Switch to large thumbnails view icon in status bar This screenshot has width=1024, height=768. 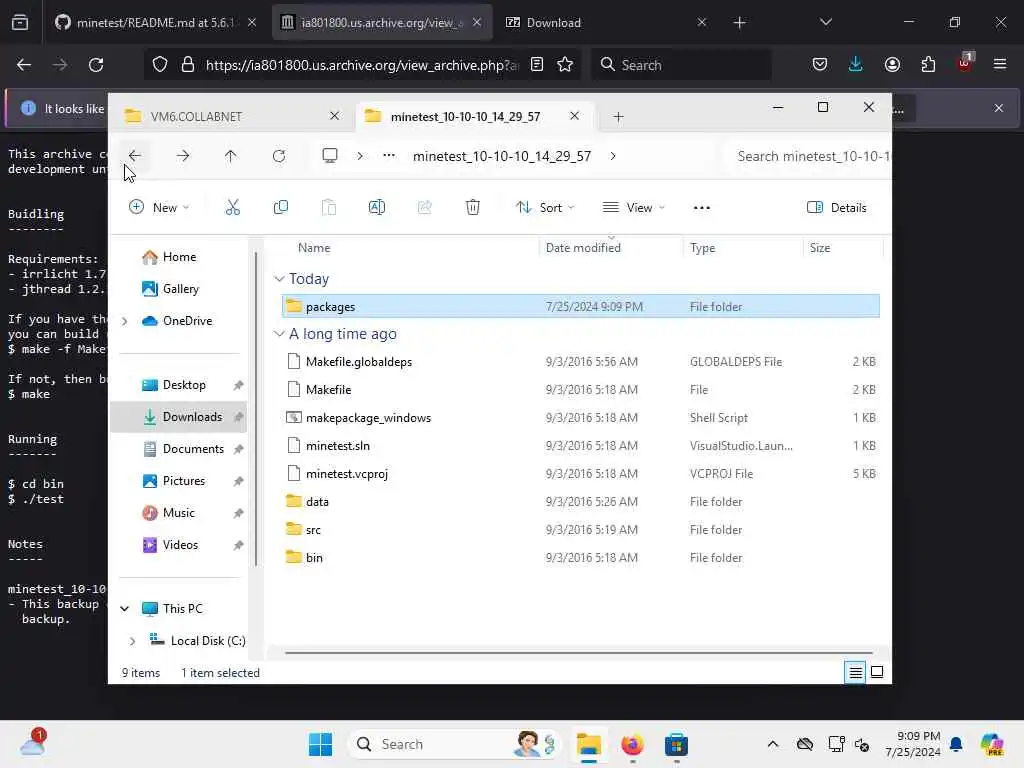877,672
